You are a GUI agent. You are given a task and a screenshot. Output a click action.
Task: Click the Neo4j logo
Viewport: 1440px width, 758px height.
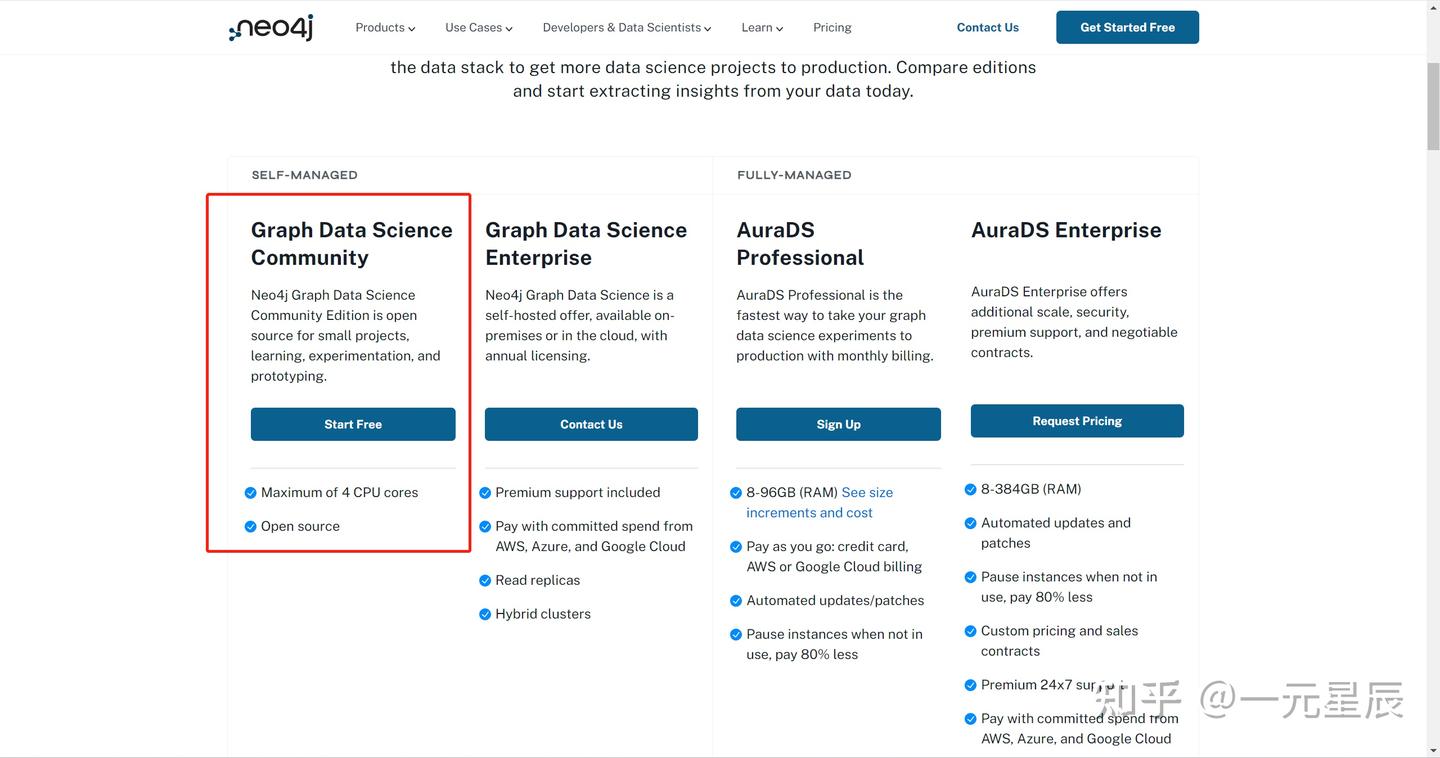click(x=271, y=28)
